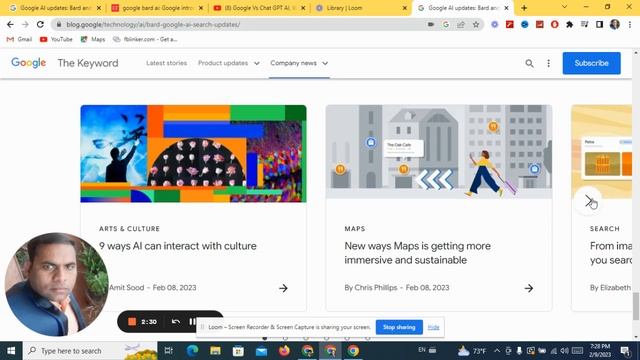Open the Maps bookmark

tap(93, 39)
